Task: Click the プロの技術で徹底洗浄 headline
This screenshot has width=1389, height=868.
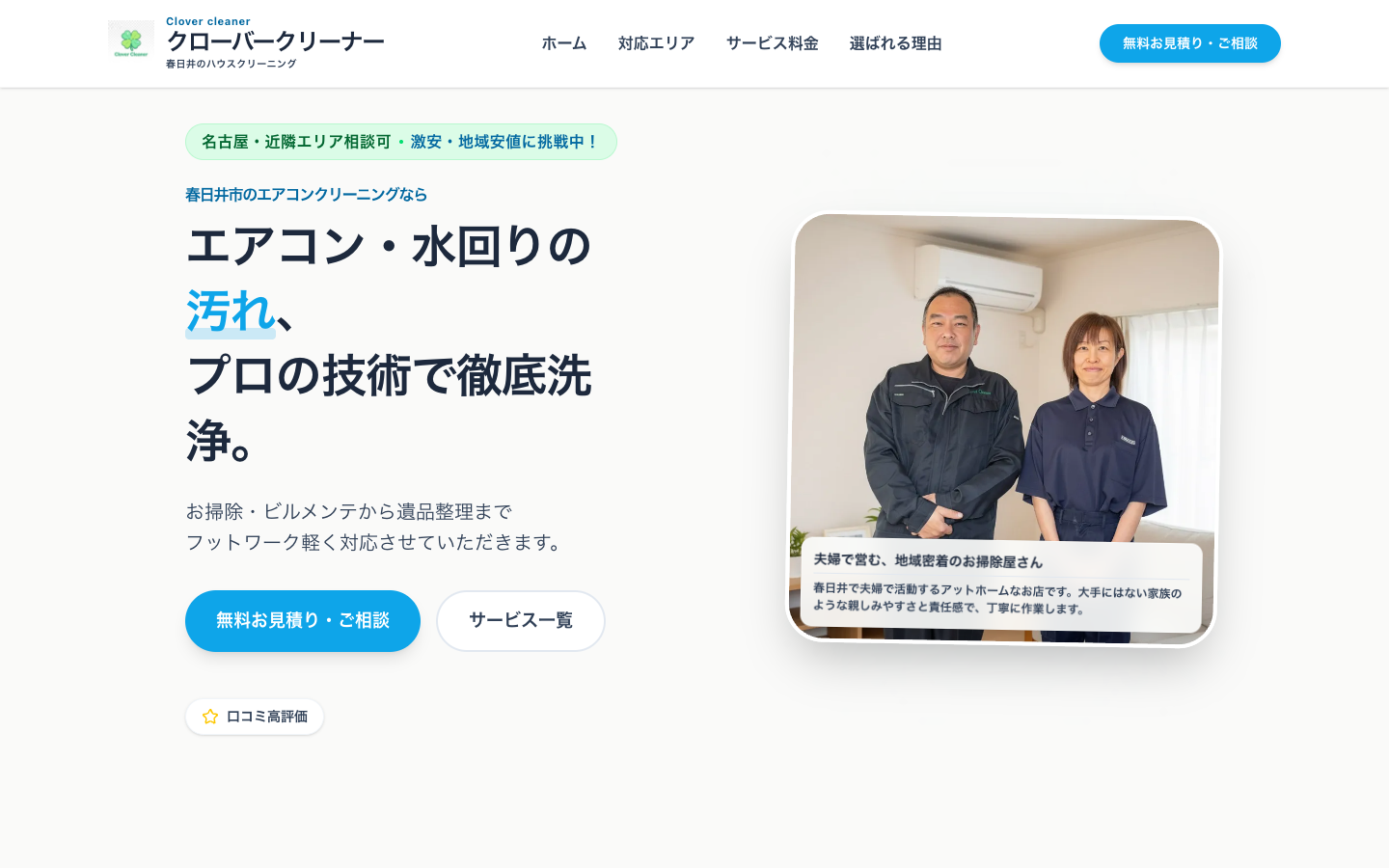Action: click(x=389, y=408)
